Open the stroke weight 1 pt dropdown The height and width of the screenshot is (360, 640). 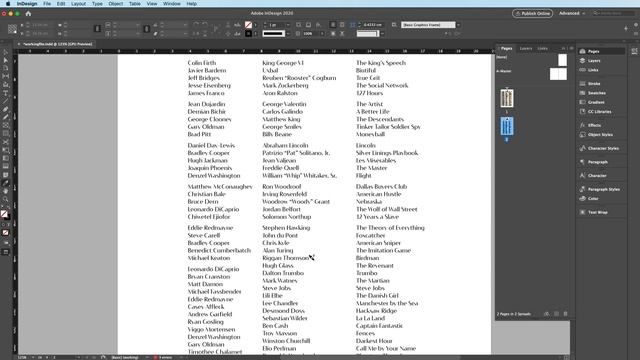pyautogui.click(x=288, y=25)
